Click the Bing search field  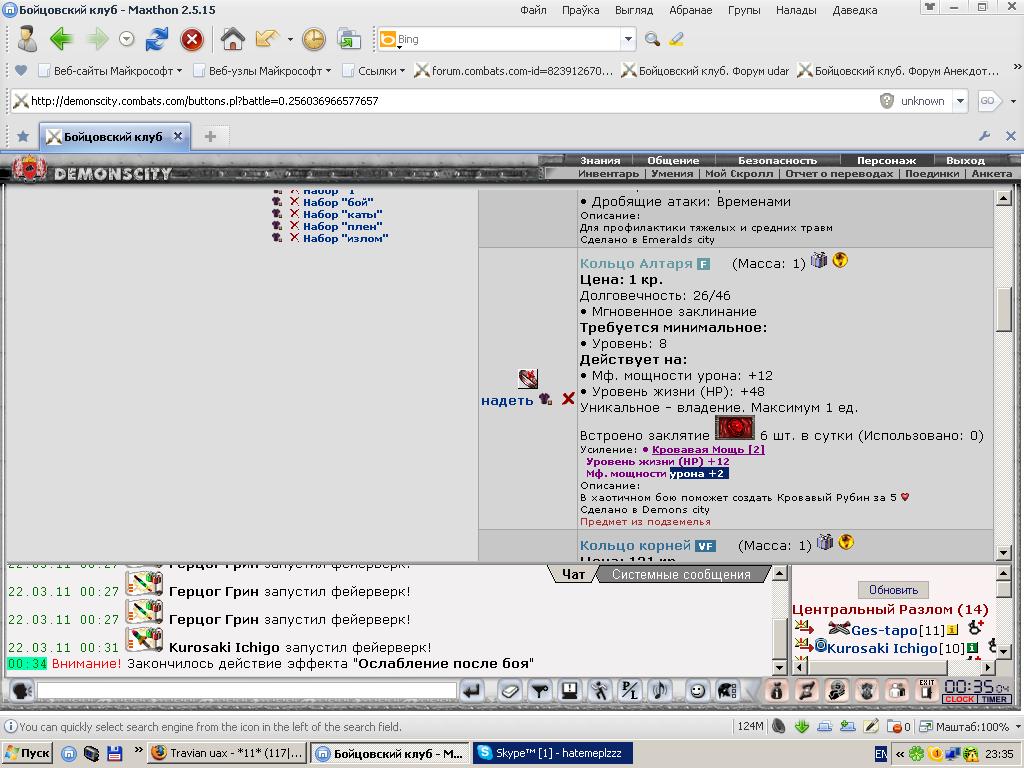coord(507,39)
